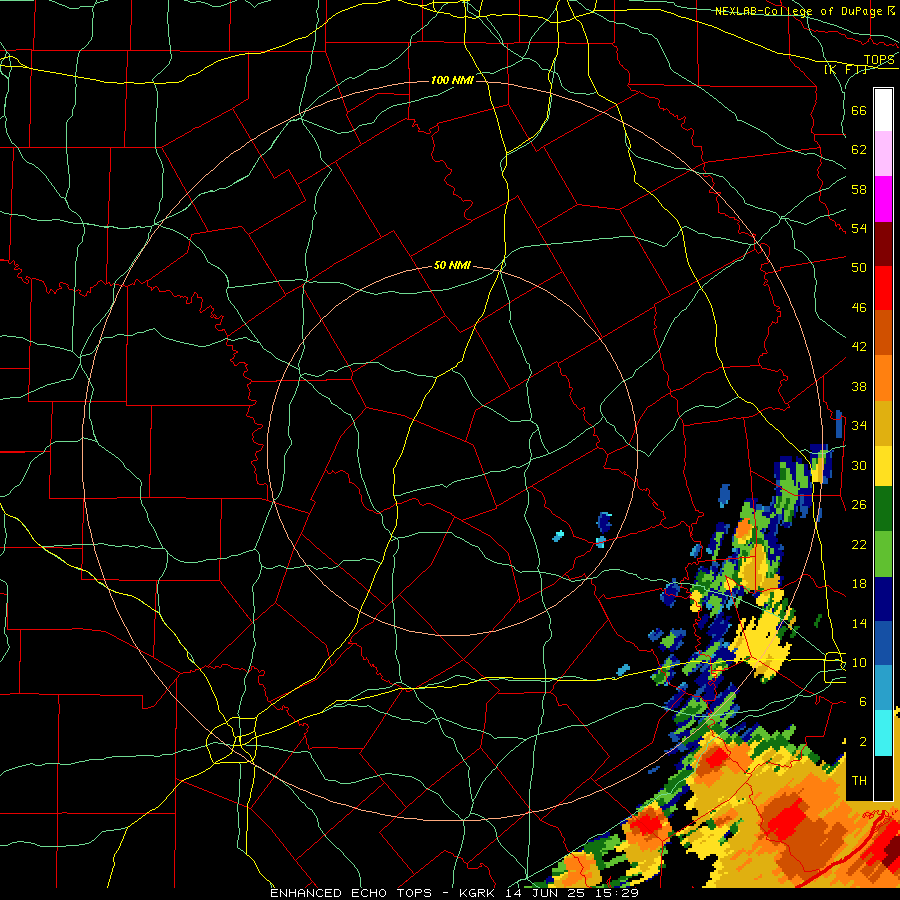The height and width of the screenshot is (900, 900).
Task: Click the "TOPS" legend heading
Action: [879, 60]
